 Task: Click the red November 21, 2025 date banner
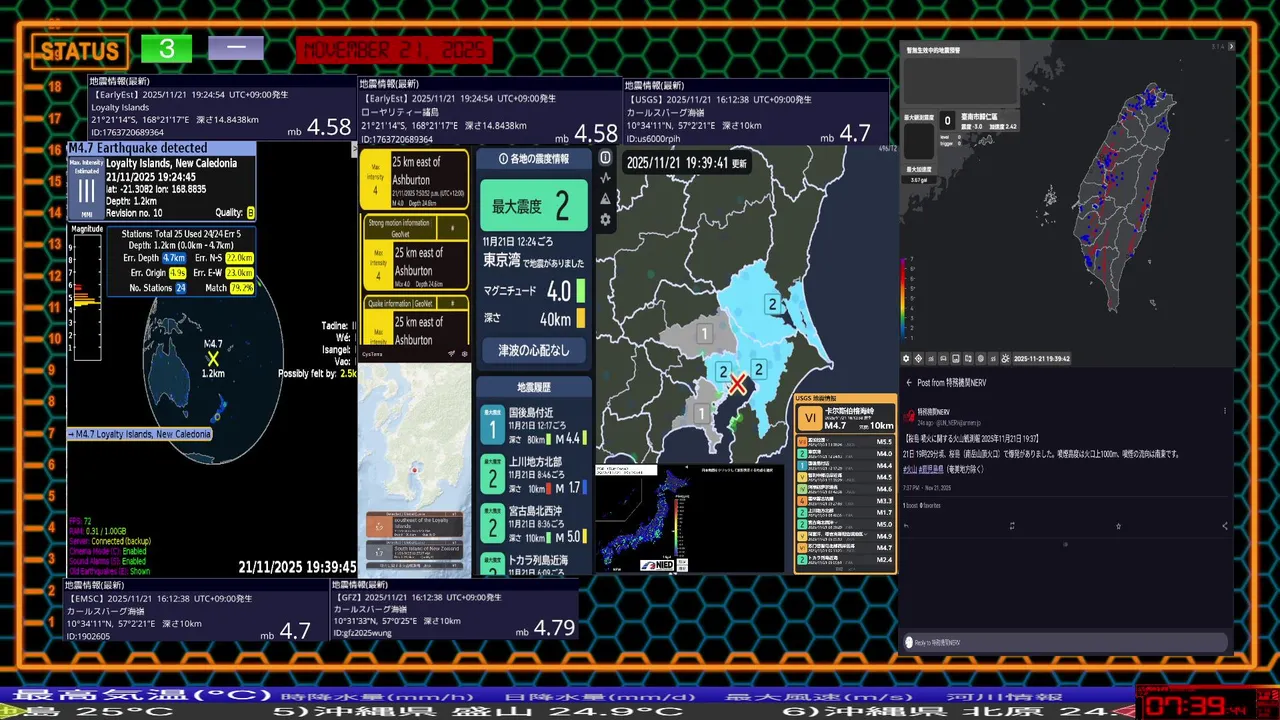coord(394,50)
